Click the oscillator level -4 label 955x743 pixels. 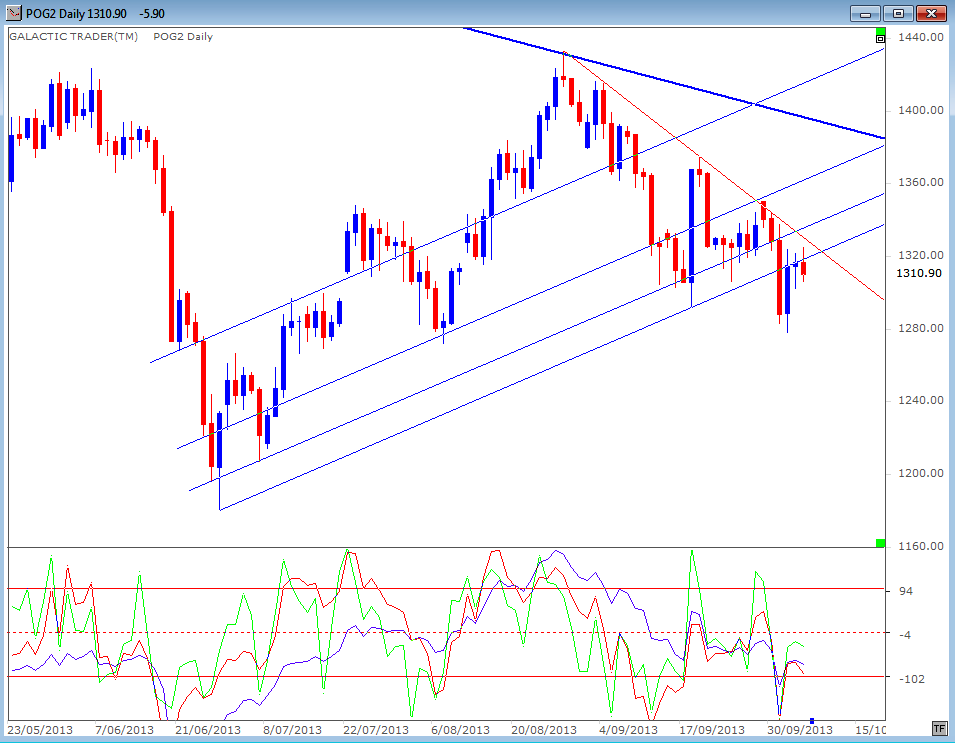(x=905, y=635)
